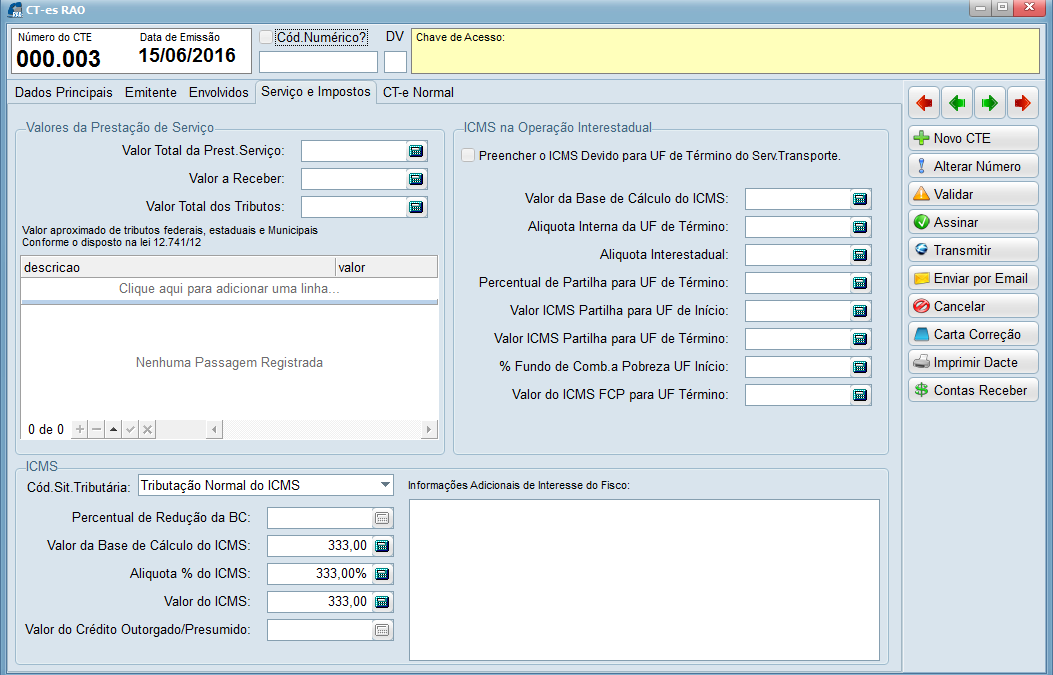Open calculator for Fundo de Comb.a Pobreza
The image size is (1053, 675).
[860, 367]
